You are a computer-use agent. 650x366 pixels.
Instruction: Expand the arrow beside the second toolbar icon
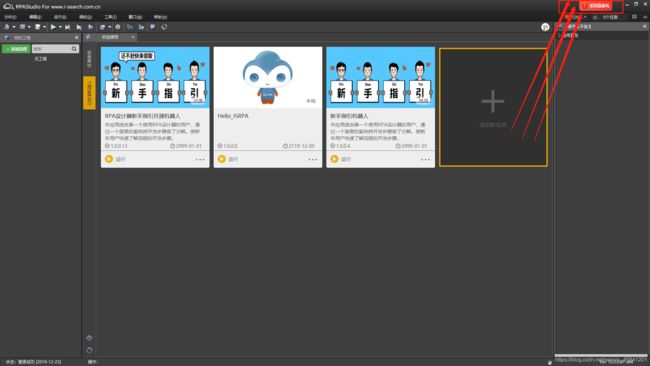[29, 27]
